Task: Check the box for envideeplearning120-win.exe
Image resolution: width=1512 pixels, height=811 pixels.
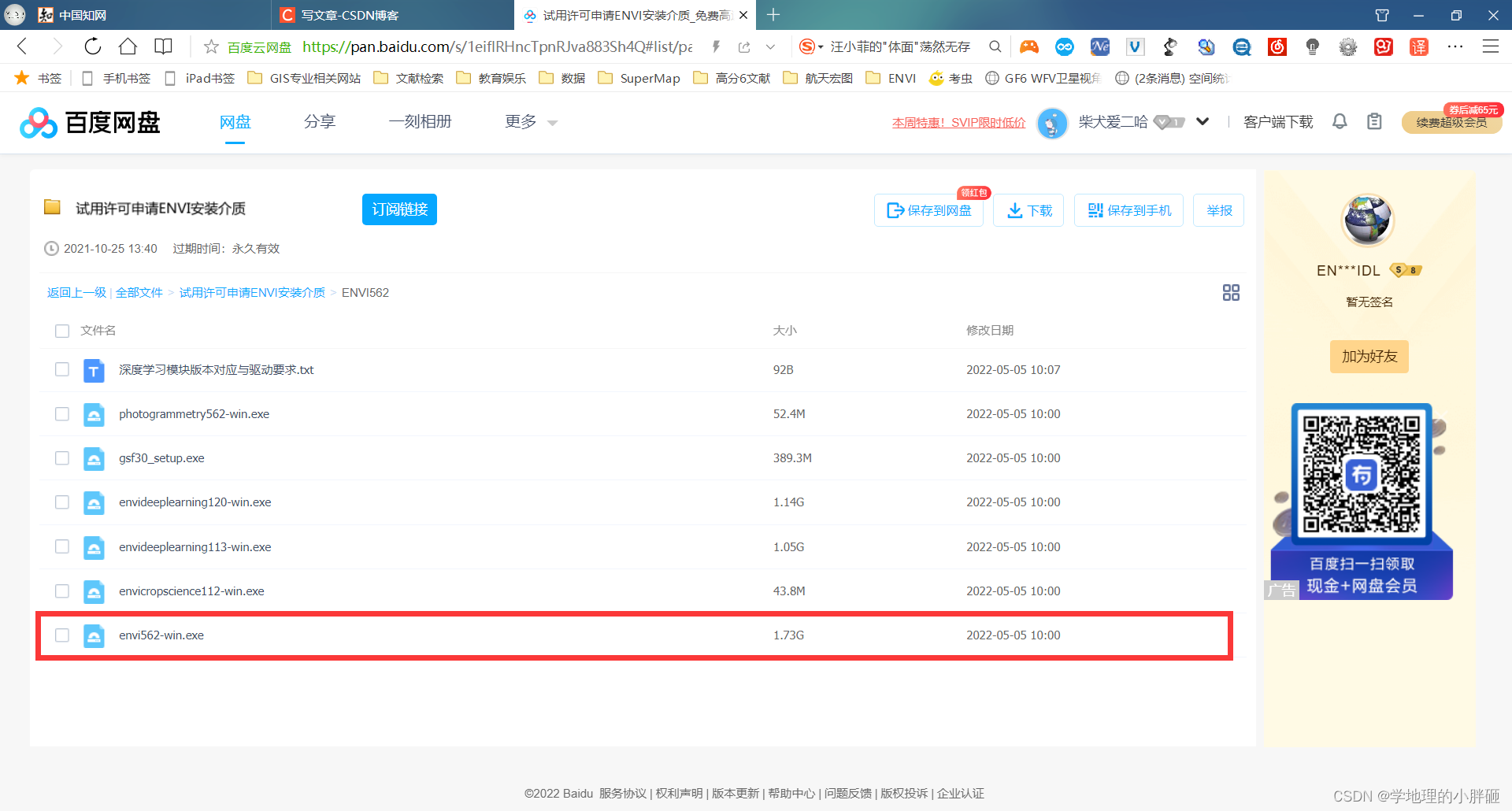Action: (62, 502)
